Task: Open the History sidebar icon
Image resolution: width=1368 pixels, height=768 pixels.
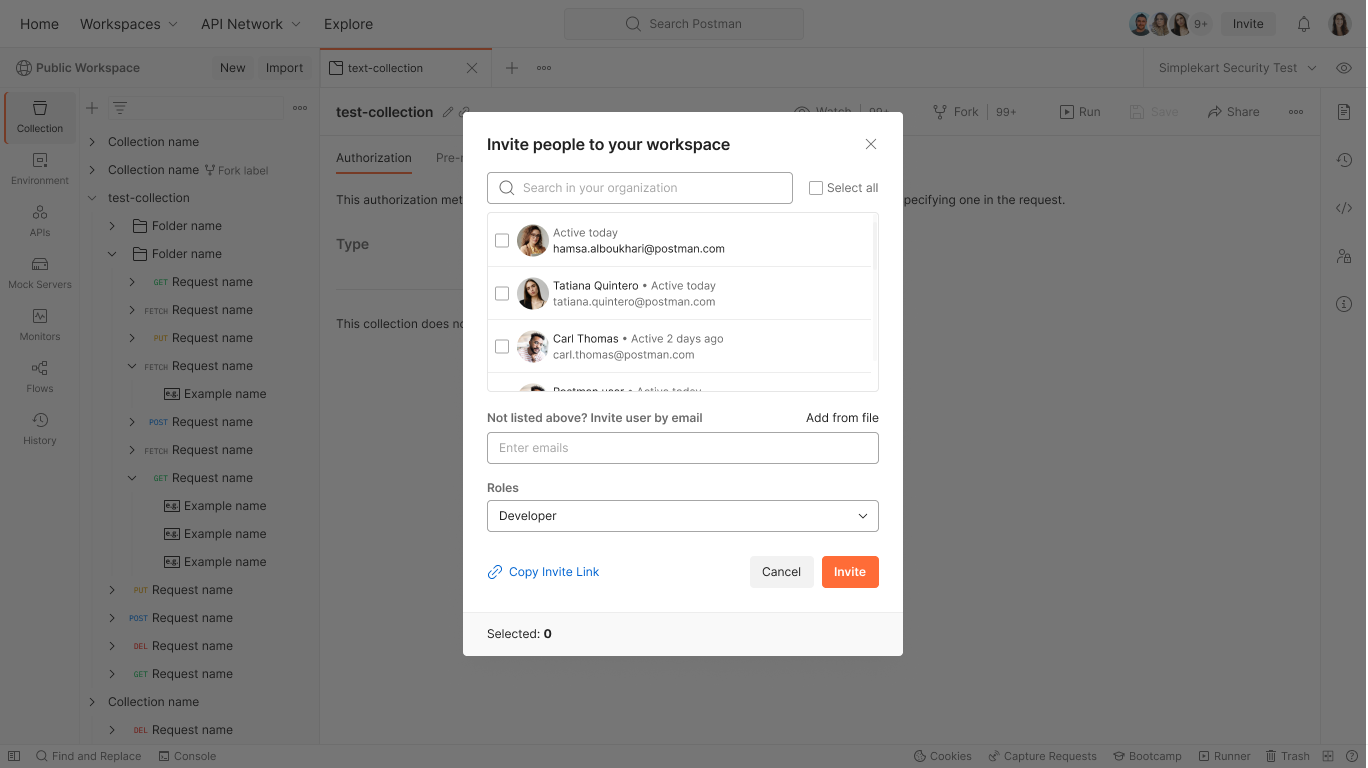Action: [x=40, y=429]
